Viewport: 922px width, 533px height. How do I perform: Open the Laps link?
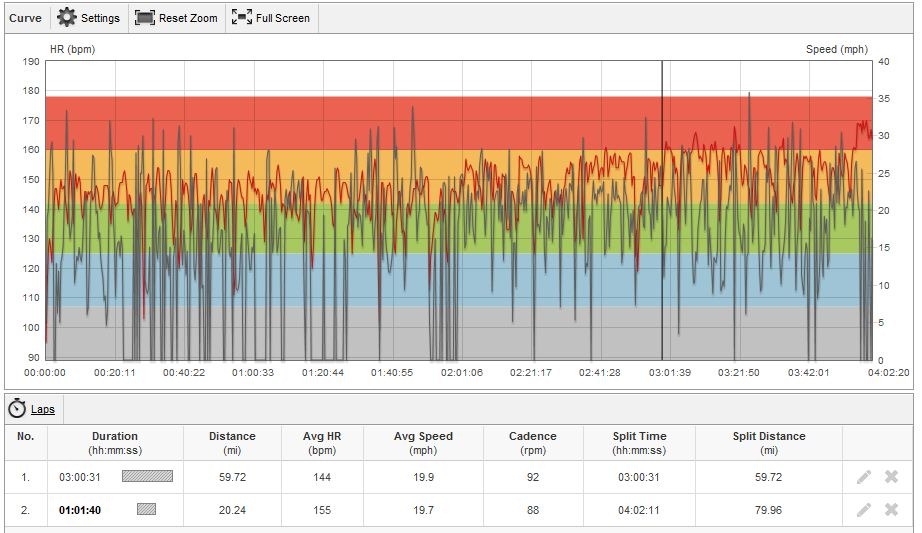click(x=43, y=409)
